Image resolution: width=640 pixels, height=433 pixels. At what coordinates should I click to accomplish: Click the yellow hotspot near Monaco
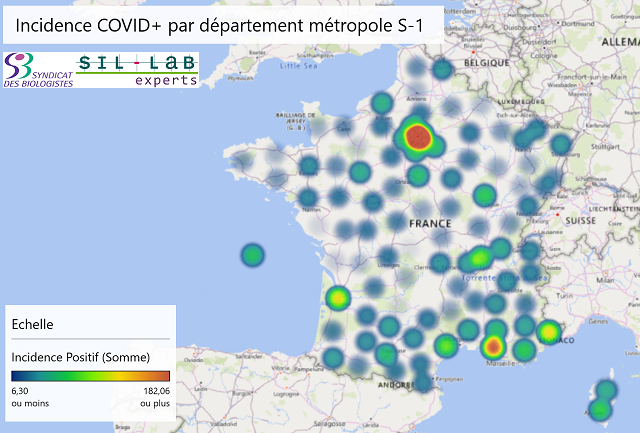coord(547,331)
